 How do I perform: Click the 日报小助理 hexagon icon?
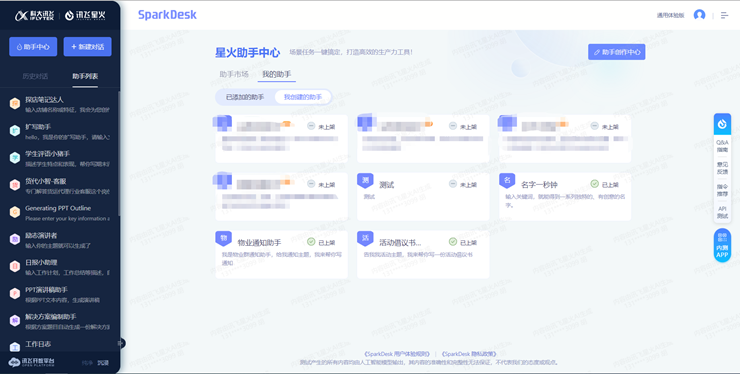[x=15, y=266]
